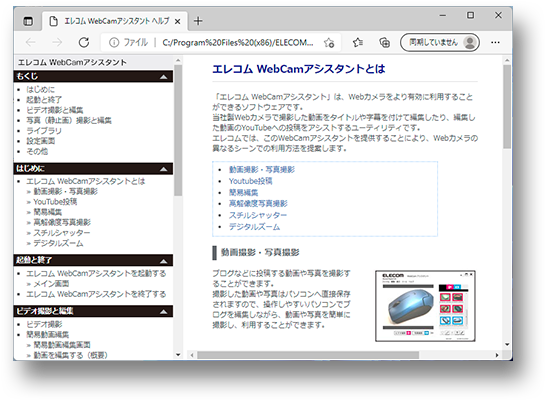
Task: Add page to favorites star icon
Action: [329, 43]
